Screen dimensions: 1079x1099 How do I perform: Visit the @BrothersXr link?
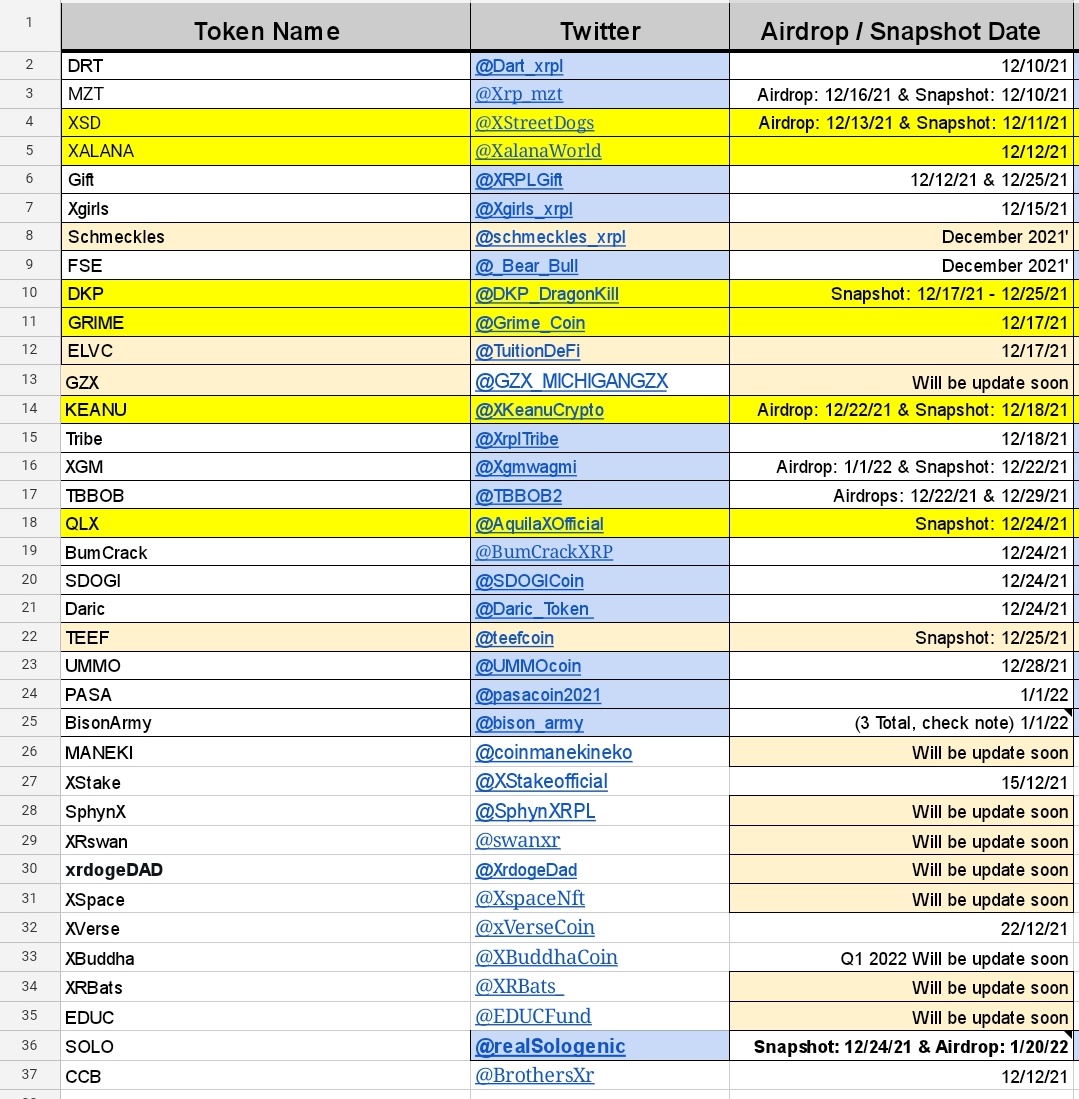[x=534, y=1075]
